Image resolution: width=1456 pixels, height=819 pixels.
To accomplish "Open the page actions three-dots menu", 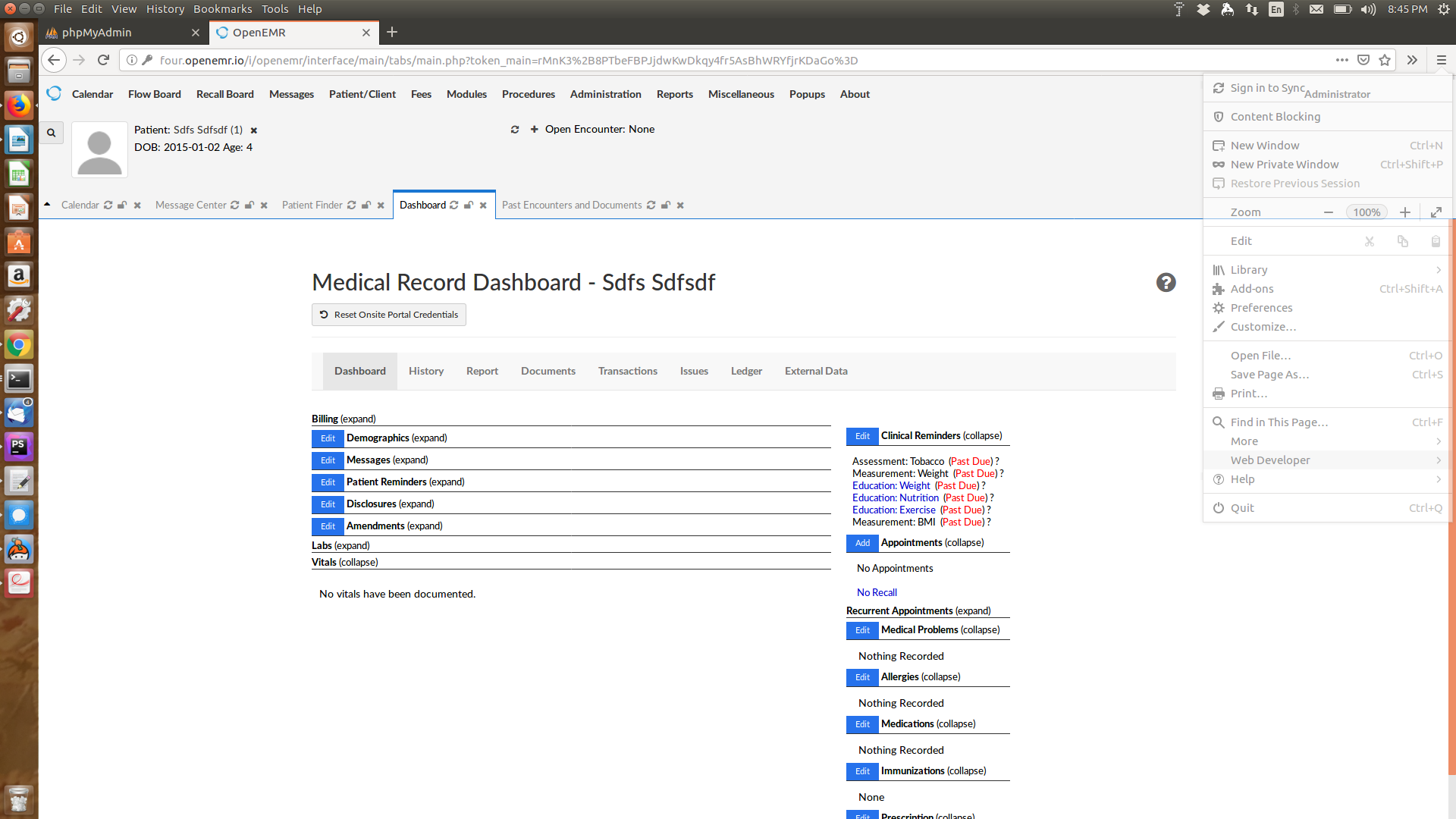I will (x=1342, y=60).
